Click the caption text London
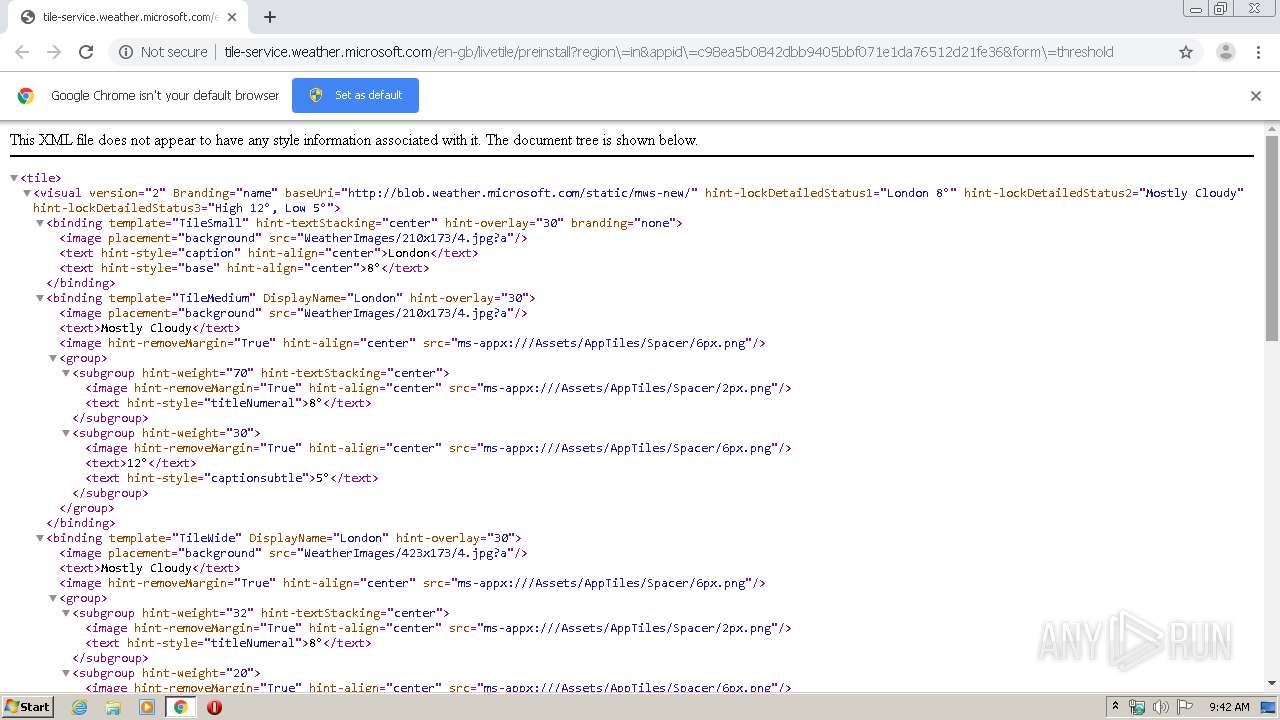Image resolution: width=1280 pixels, height=720 pixels. pyautogui.click(x=409, y=253)
